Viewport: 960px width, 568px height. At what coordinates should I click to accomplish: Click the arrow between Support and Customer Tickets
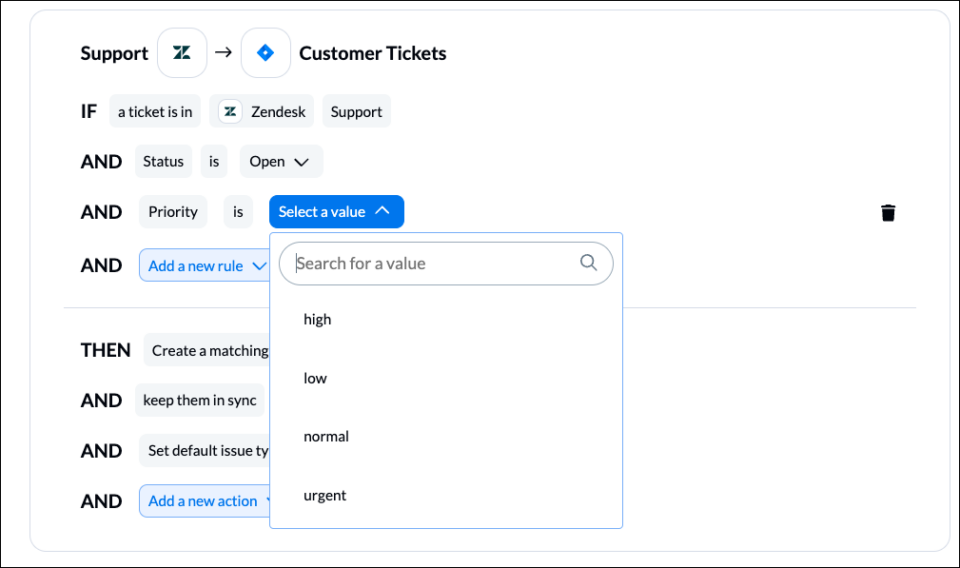[223, 53]
